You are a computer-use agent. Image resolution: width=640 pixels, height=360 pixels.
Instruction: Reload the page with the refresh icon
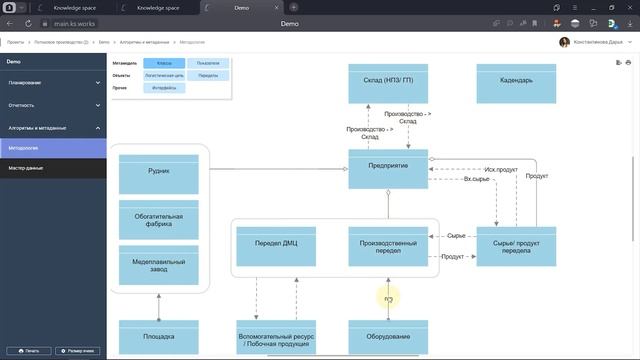point(28,24)
